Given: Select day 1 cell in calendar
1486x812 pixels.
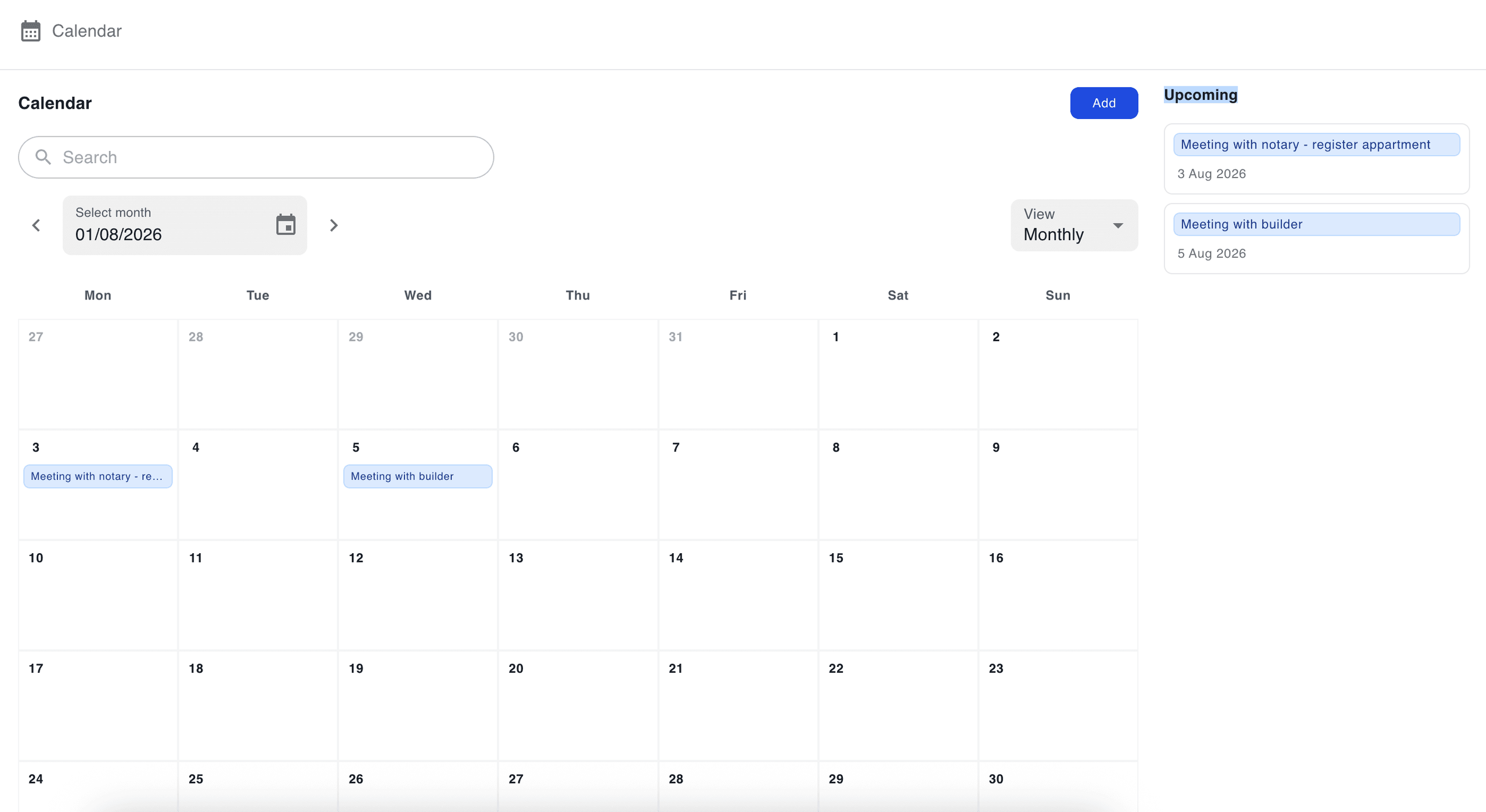Looking at the screenshot, I should pos(897,374).
